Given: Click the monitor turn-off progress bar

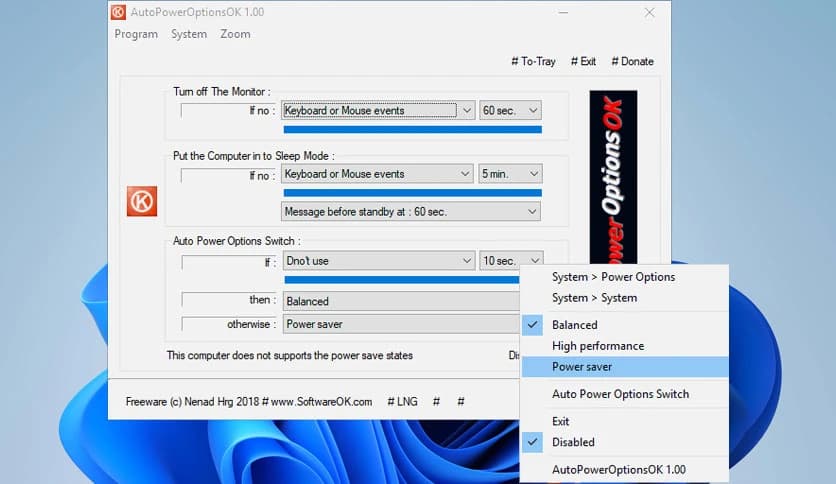Looking at the screenshot, I should coord(413,130).
